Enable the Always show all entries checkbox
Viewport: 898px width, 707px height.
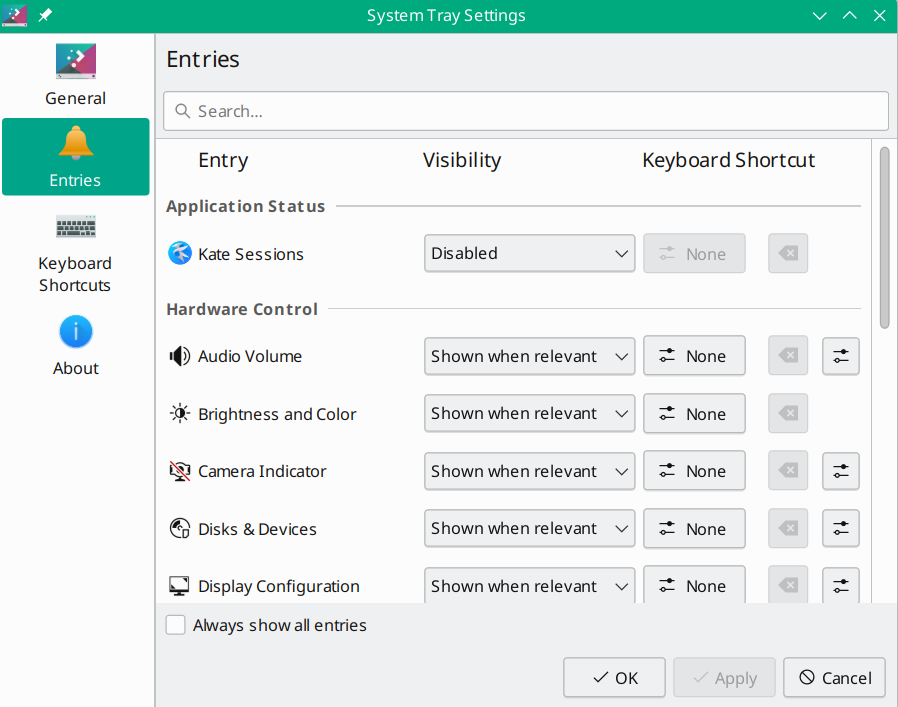point(175,624)
